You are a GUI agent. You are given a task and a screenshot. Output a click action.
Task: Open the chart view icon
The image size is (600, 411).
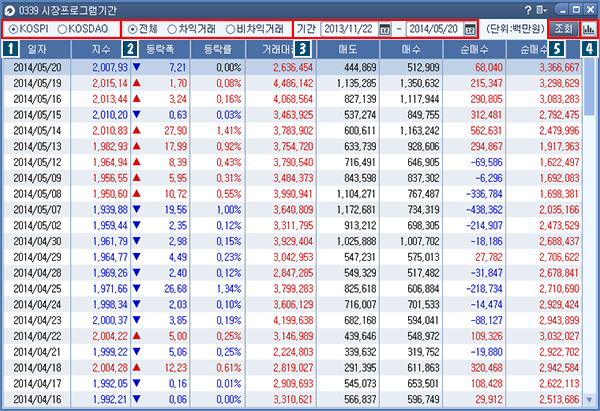(x=588, y=29)
